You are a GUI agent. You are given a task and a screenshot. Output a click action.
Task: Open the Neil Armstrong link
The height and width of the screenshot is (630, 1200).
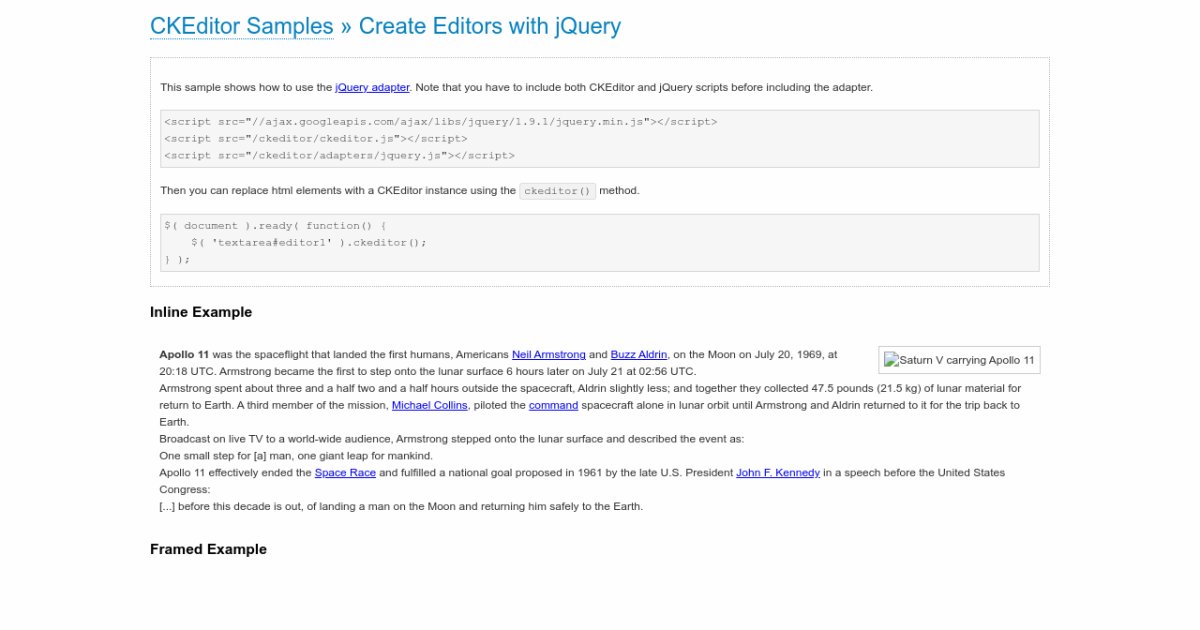coord(548,354)
